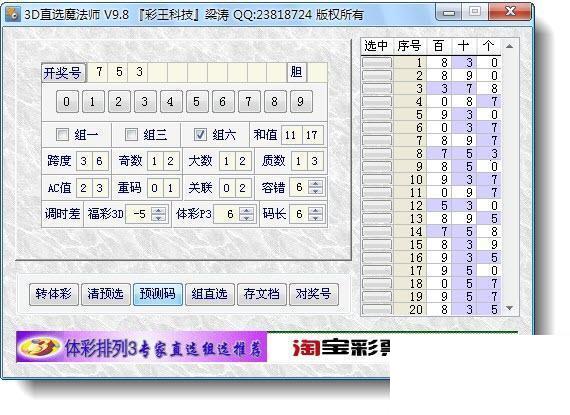Click first 开奖号 digit cell showing 7
Image resolution: width=570 pixels, height=415 pixels.
(99, 72)
